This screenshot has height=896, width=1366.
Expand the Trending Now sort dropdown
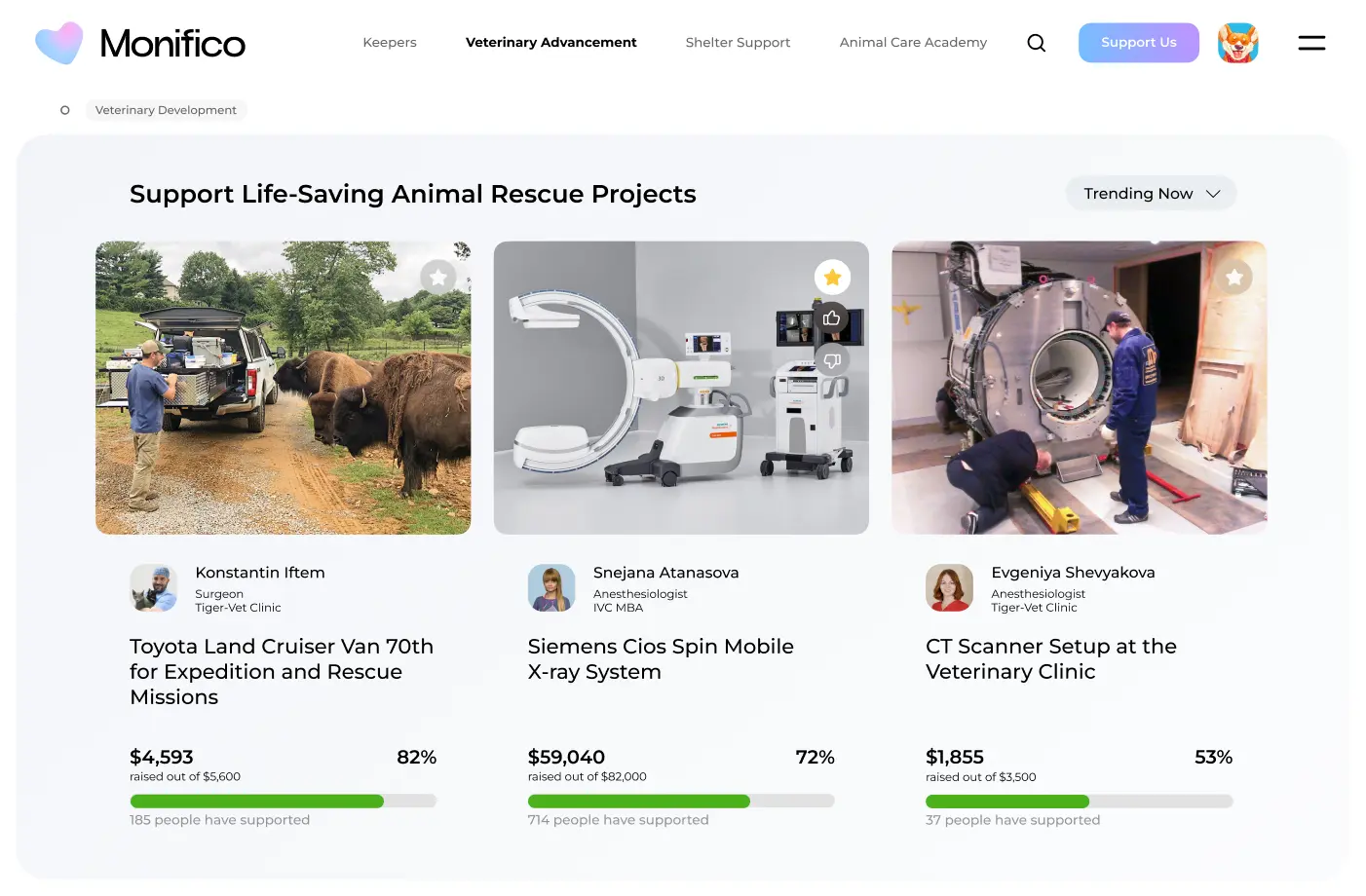[1138, 194]
